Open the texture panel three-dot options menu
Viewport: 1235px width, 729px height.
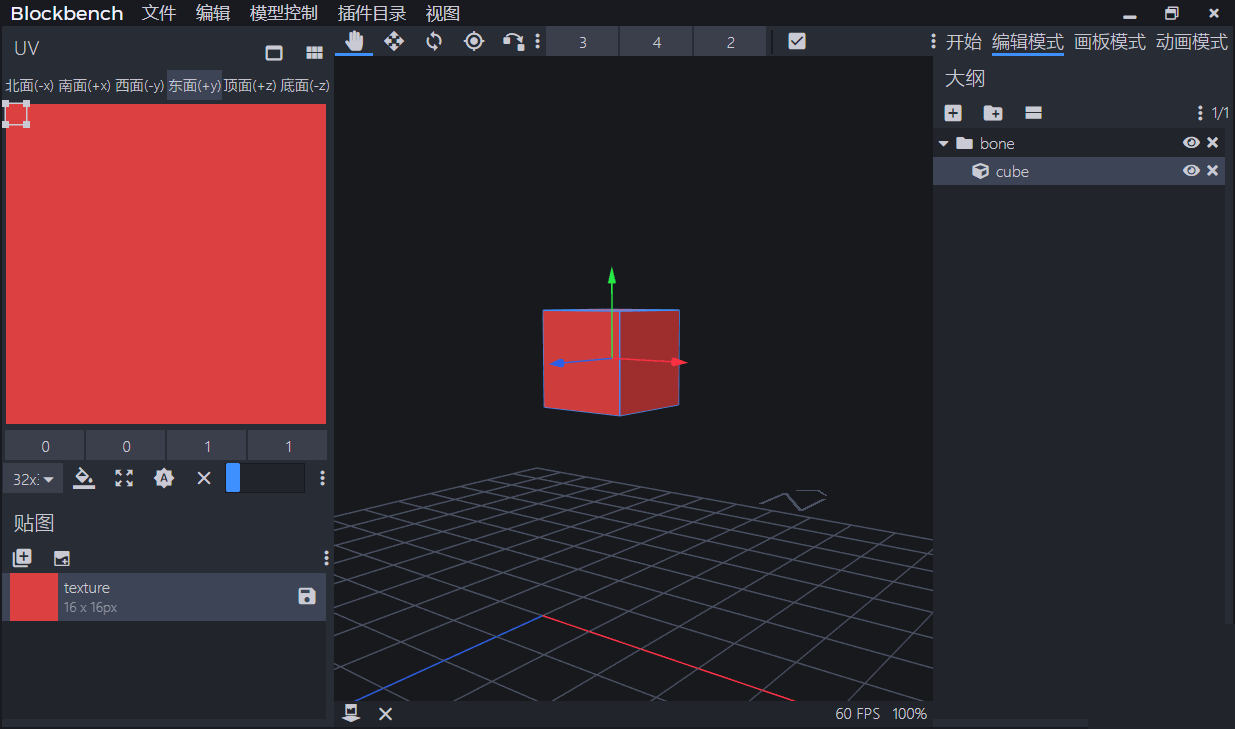(326, 558)
